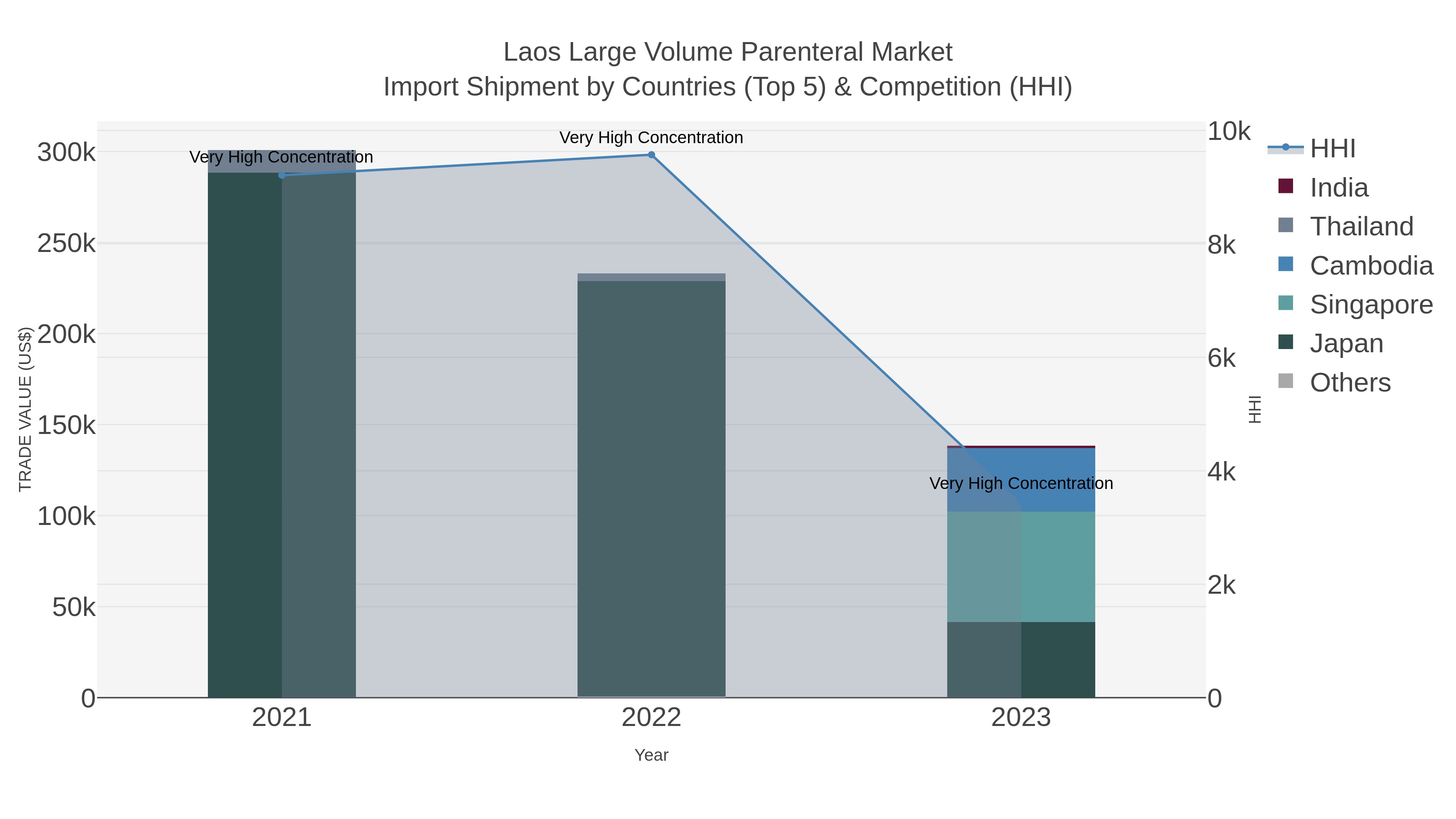The image size is (1456, 819).
Task: Toggle the Others legend label
Action: 1350,383
